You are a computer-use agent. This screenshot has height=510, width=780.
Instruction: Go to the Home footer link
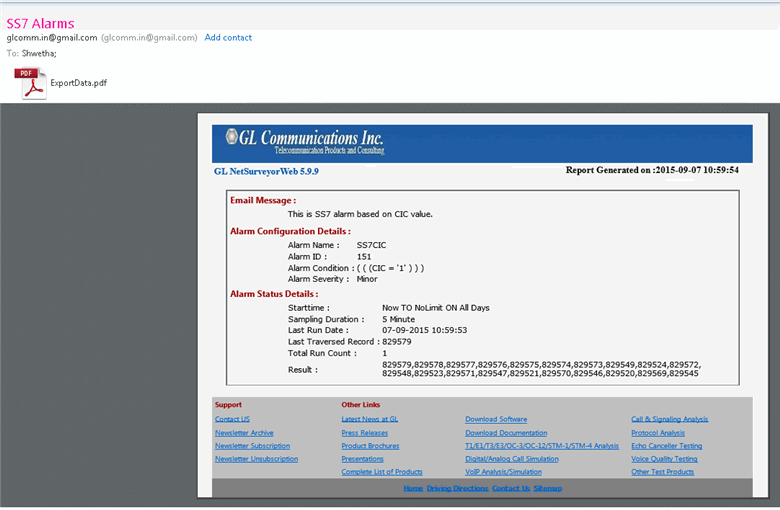(413, 489)
